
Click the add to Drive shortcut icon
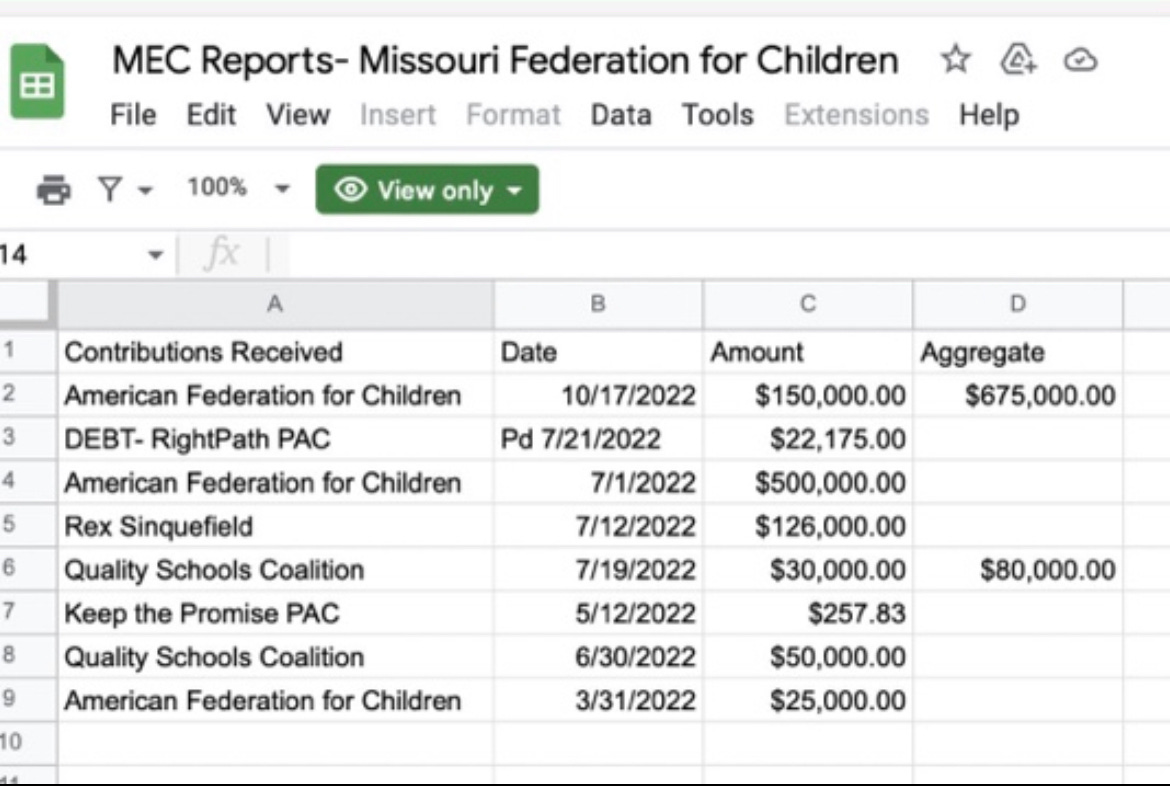click(x=1018, y=59)
